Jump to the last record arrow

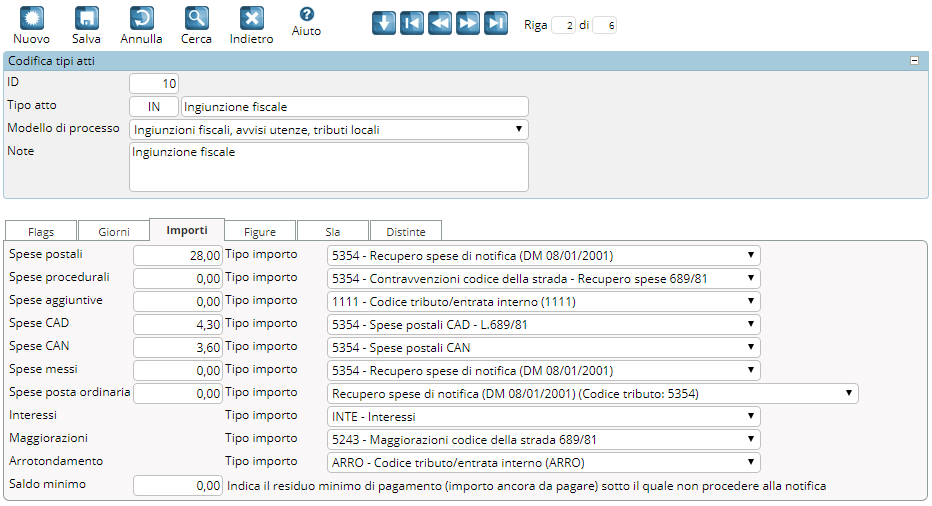pyautogui.click(x=495, y=24)
